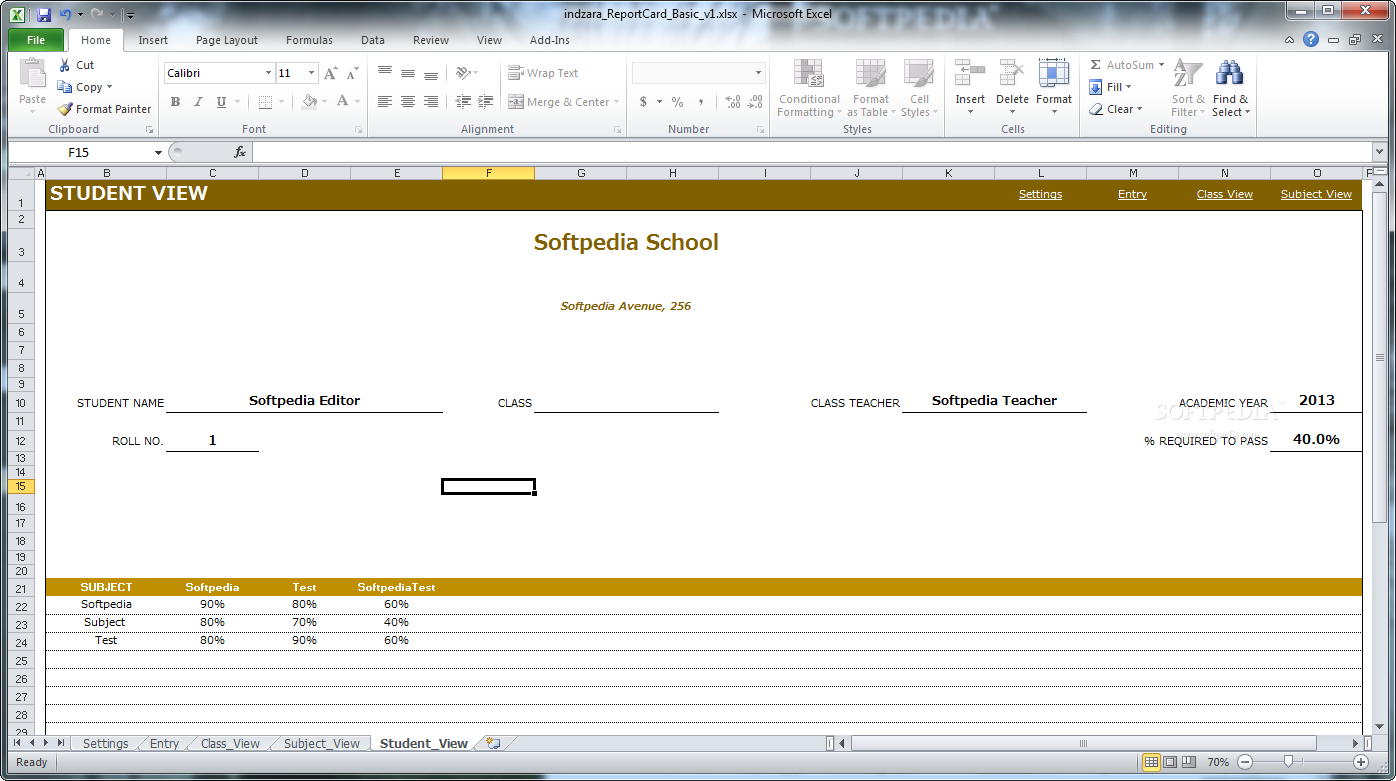Apply percent style
Viewport: 1396px width, 781px height.
point(677,102)
